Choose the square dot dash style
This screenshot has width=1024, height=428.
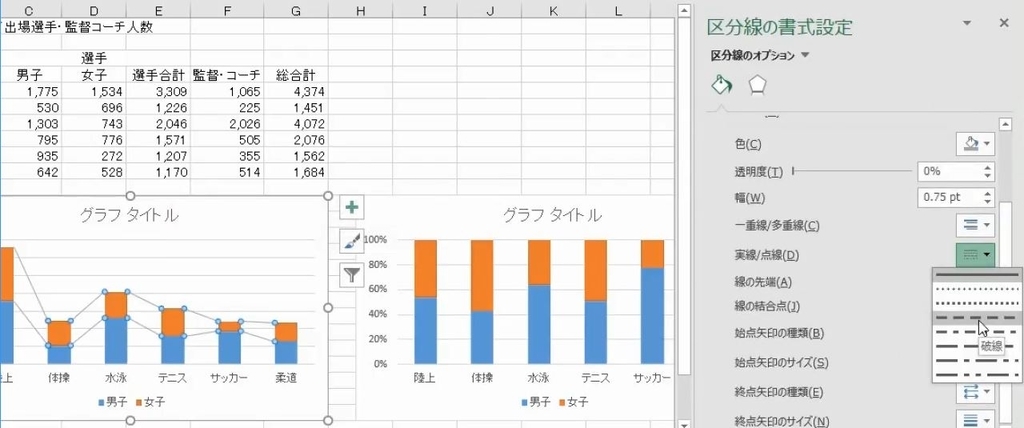point(978,303)
